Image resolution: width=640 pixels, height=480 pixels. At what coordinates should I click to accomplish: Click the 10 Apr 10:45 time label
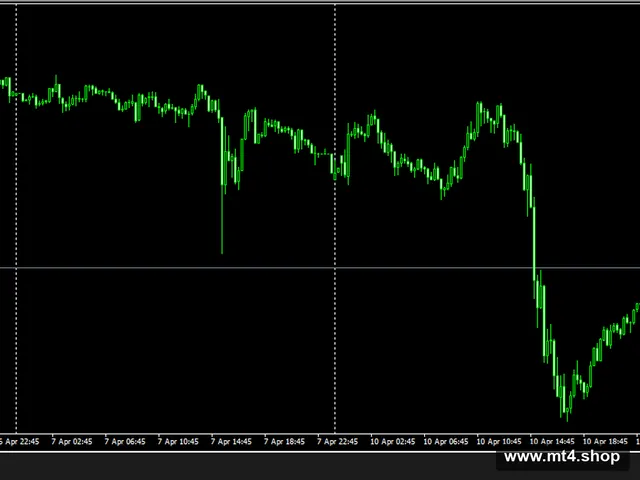(499, 442)
